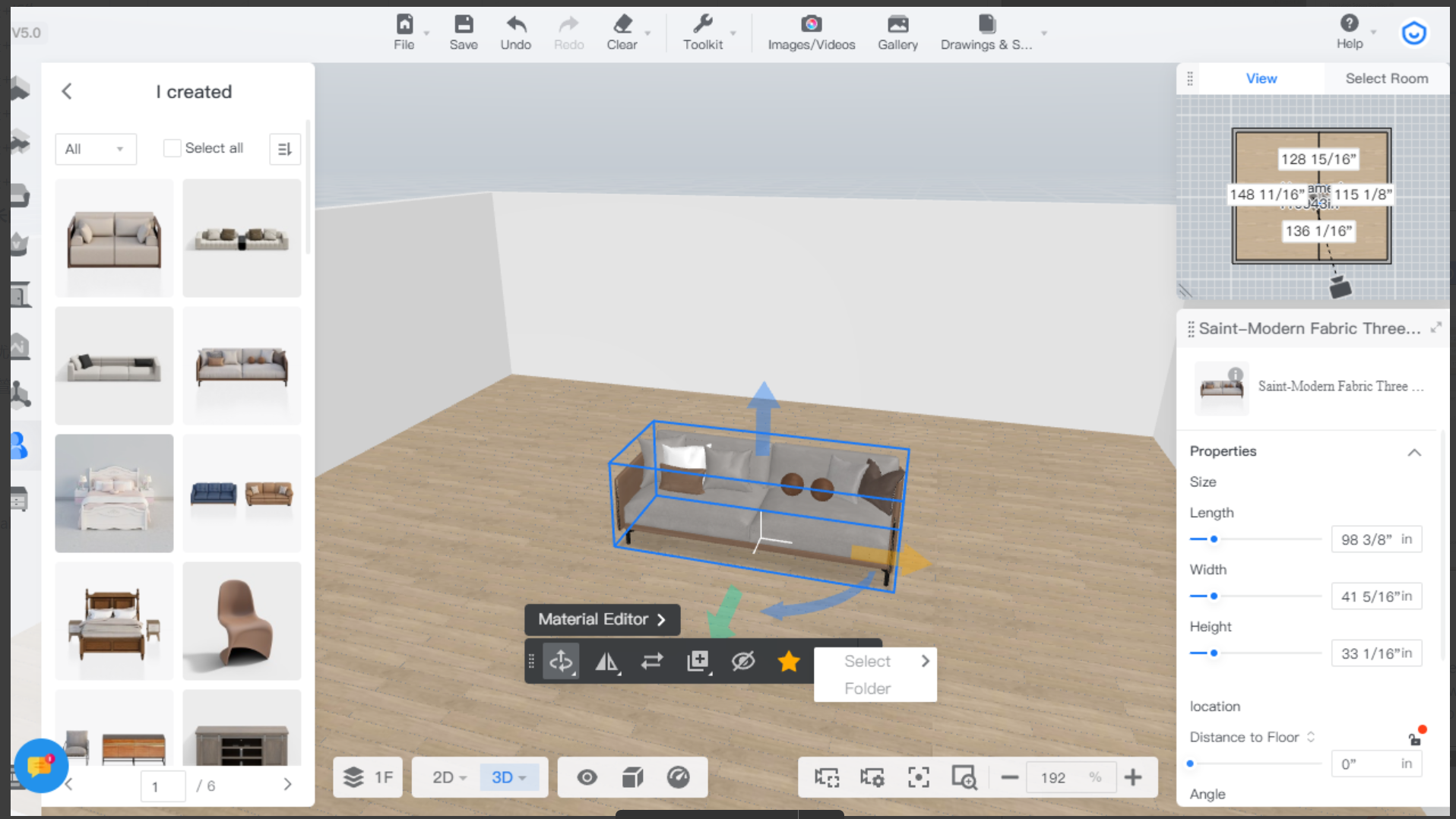Hide the selected sofa with eye-slash icon
Viewport: 1456px width, 819px height.
point(743,662)
